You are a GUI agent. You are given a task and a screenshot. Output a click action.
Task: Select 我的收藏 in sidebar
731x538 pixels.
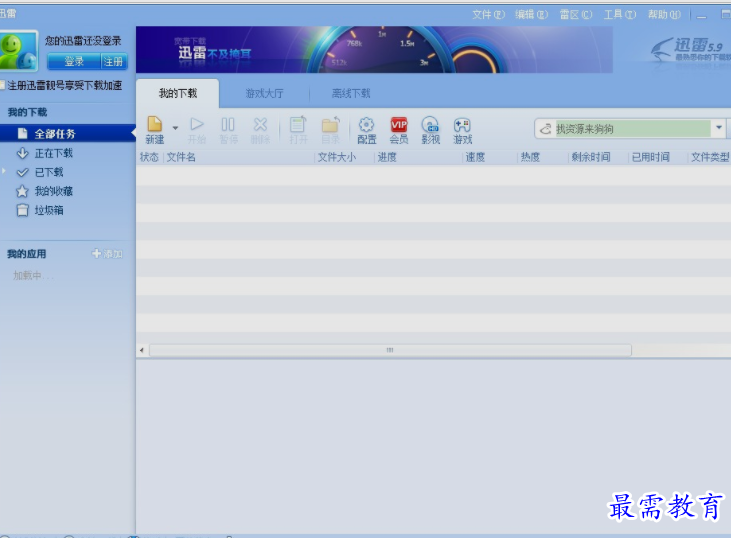(54, 191)
